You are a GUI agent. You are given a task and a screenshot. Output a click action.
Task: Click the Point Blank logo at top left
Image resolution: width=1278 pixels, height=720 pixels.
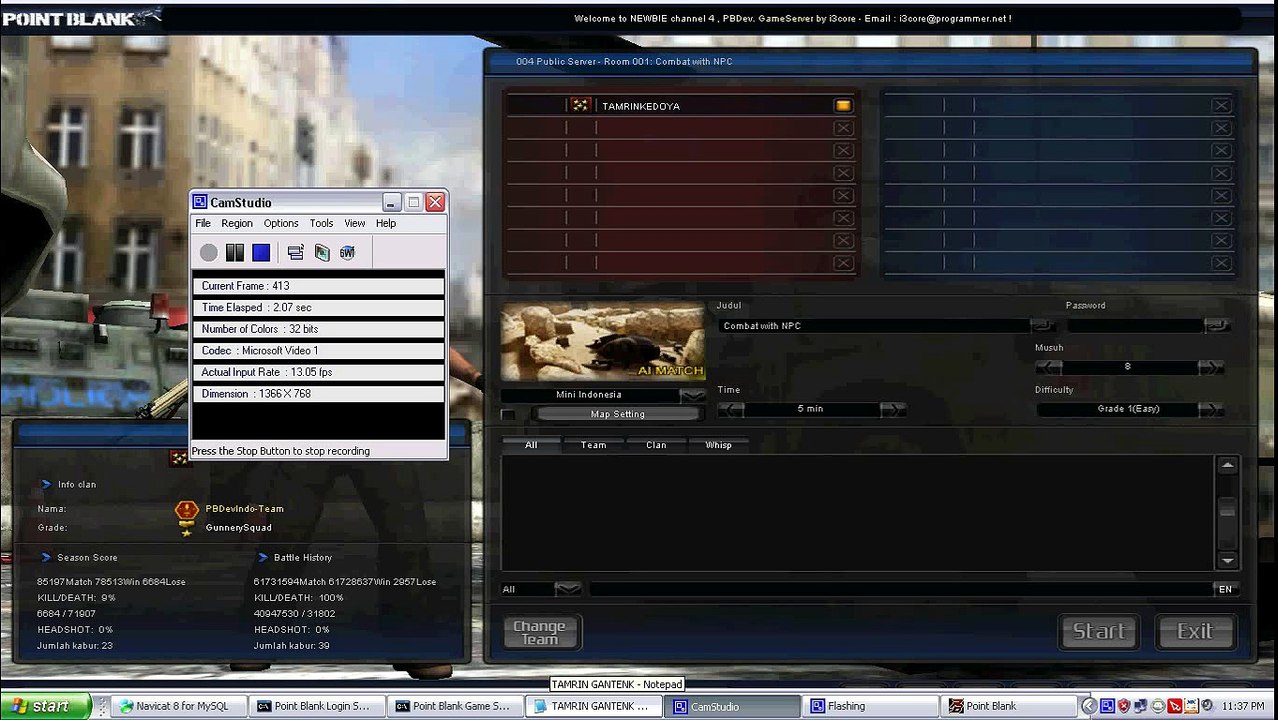tap(81, 17)
